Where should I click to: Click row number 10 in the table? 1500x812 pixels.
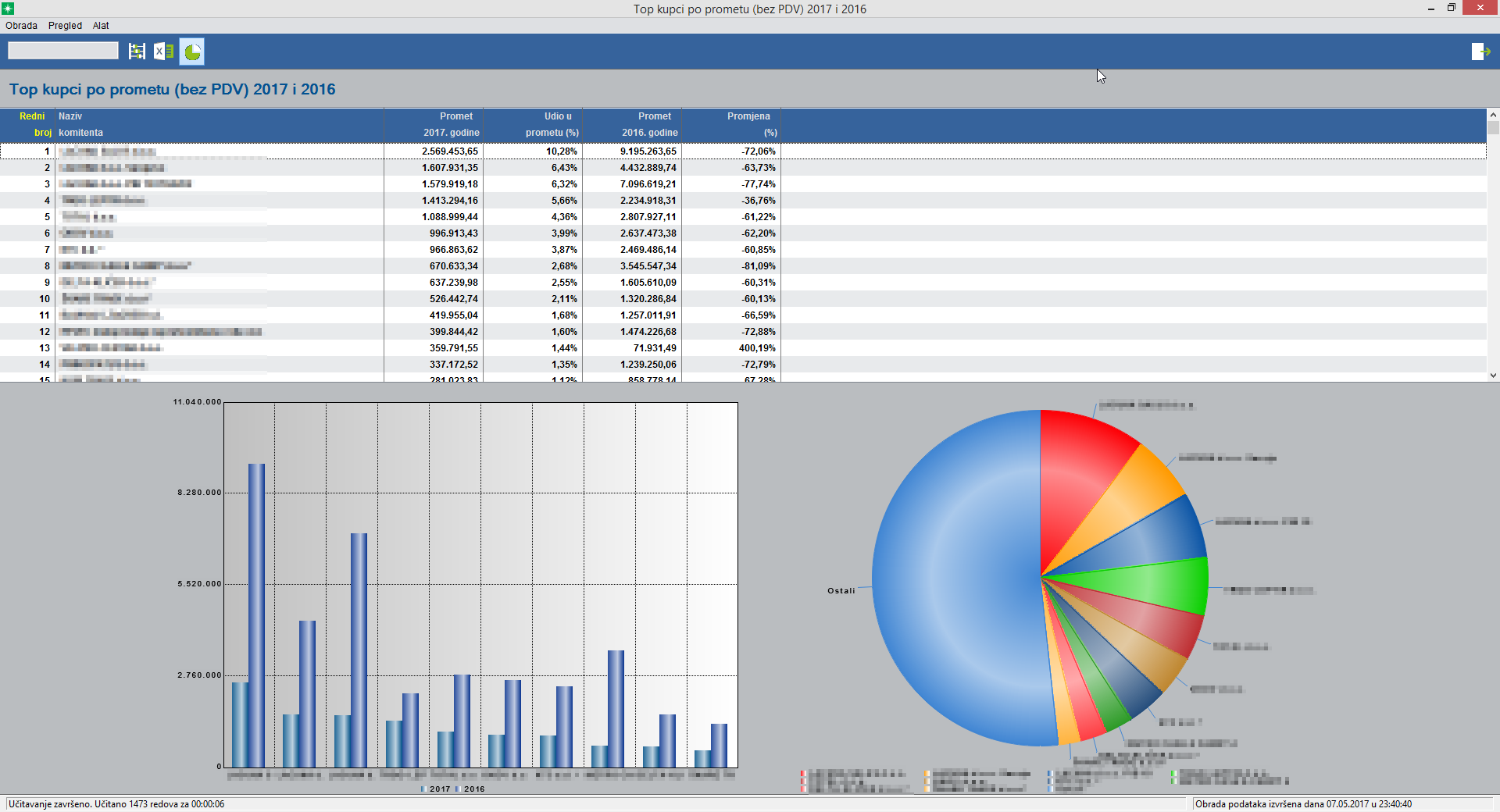coord(45,299)
